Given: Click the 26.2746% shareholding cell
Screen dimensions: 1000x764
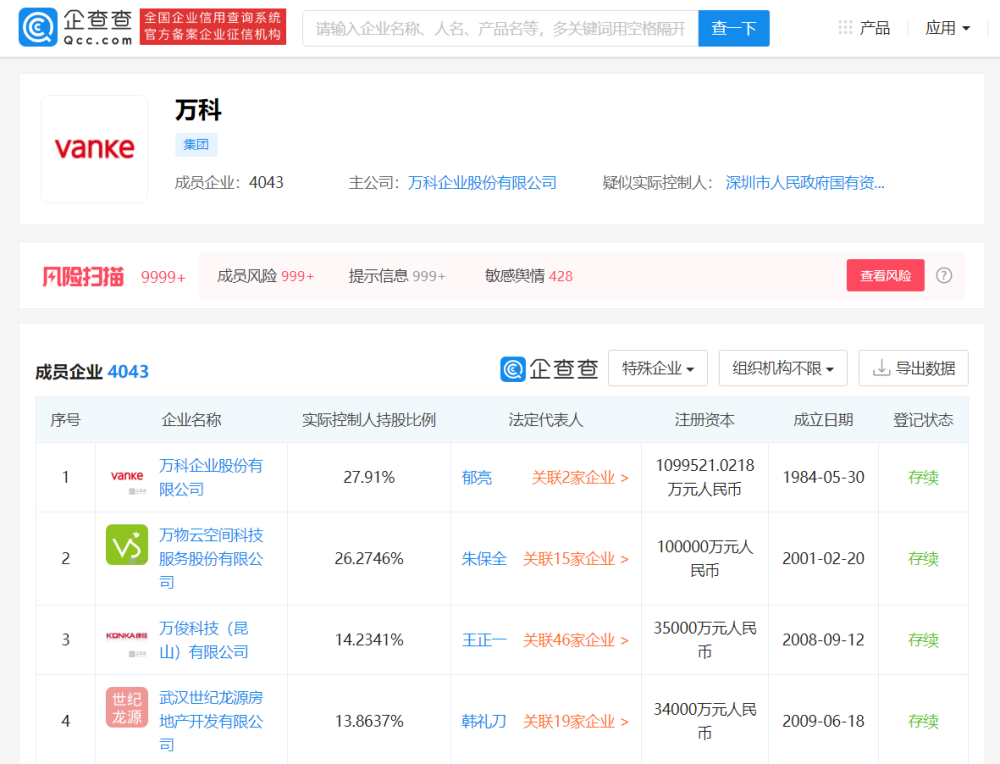Looking at the screenshot, I should coord(369,559).
